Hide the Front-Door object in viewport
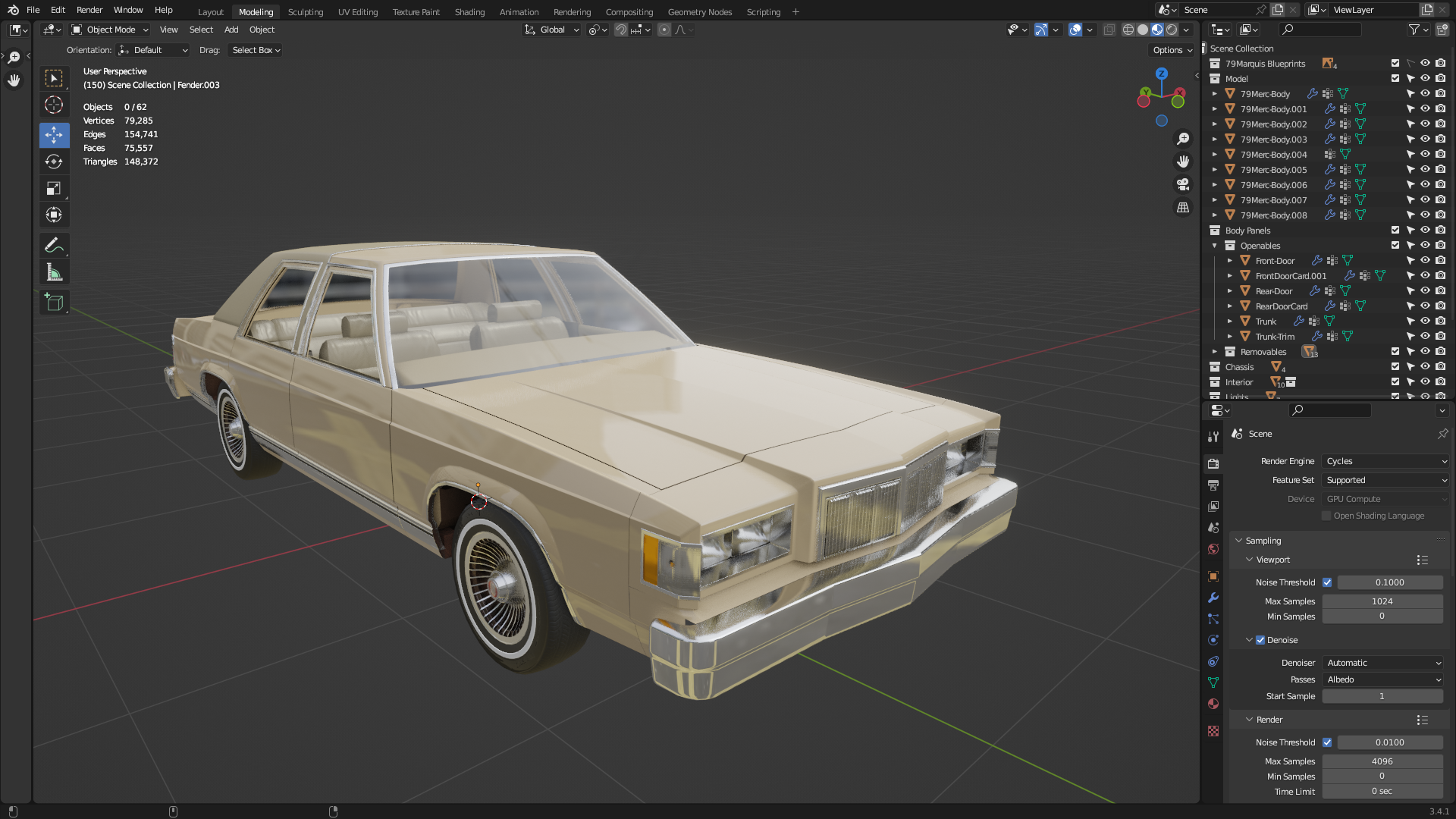The image size is (1456, 819). (1425, 261)
